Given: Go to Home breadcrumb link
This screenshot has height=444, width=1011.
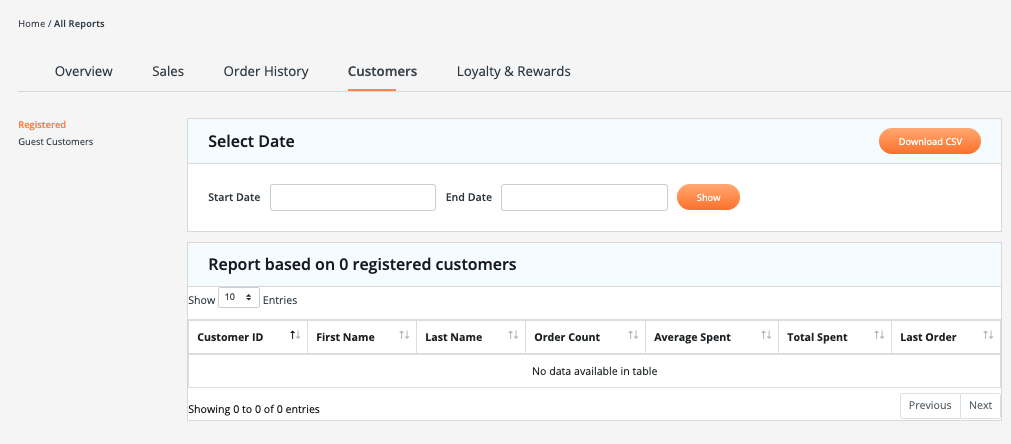Looking at the screenshot, I should tap(32, 24).
